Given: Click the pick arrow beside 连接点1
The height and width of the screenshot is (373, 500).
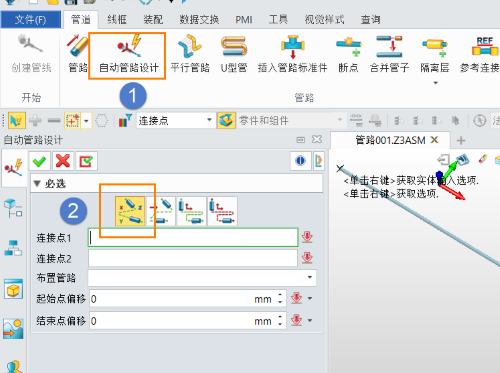Looking at the screenshot, I should point(307,237).
